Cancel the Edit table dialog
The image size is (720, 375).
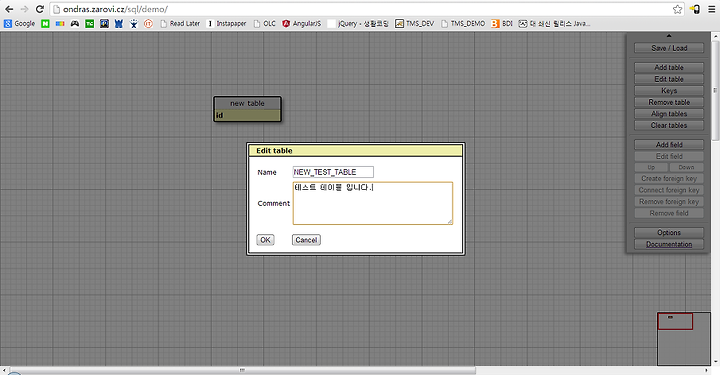[306, 240]
